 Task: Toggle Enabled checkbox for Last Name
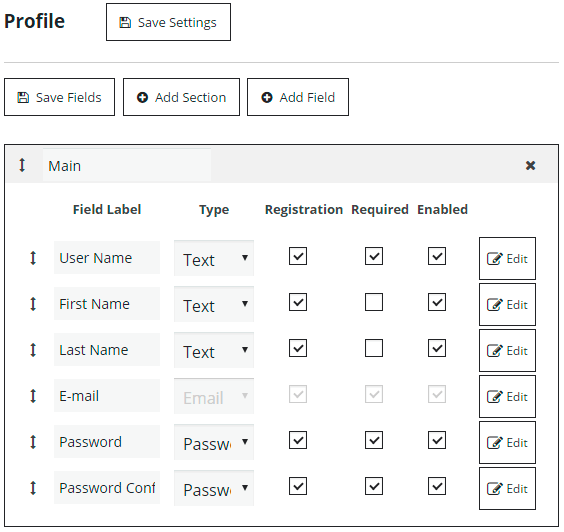(x=437, y=348)
